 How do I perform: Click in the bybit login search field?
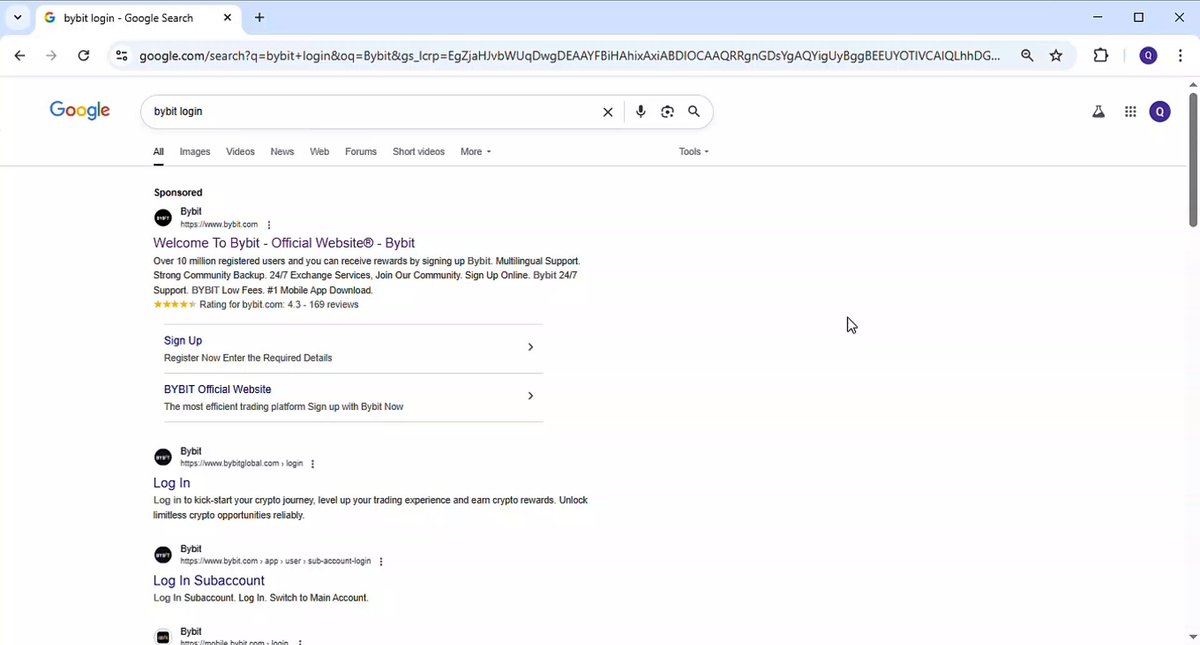370,112
